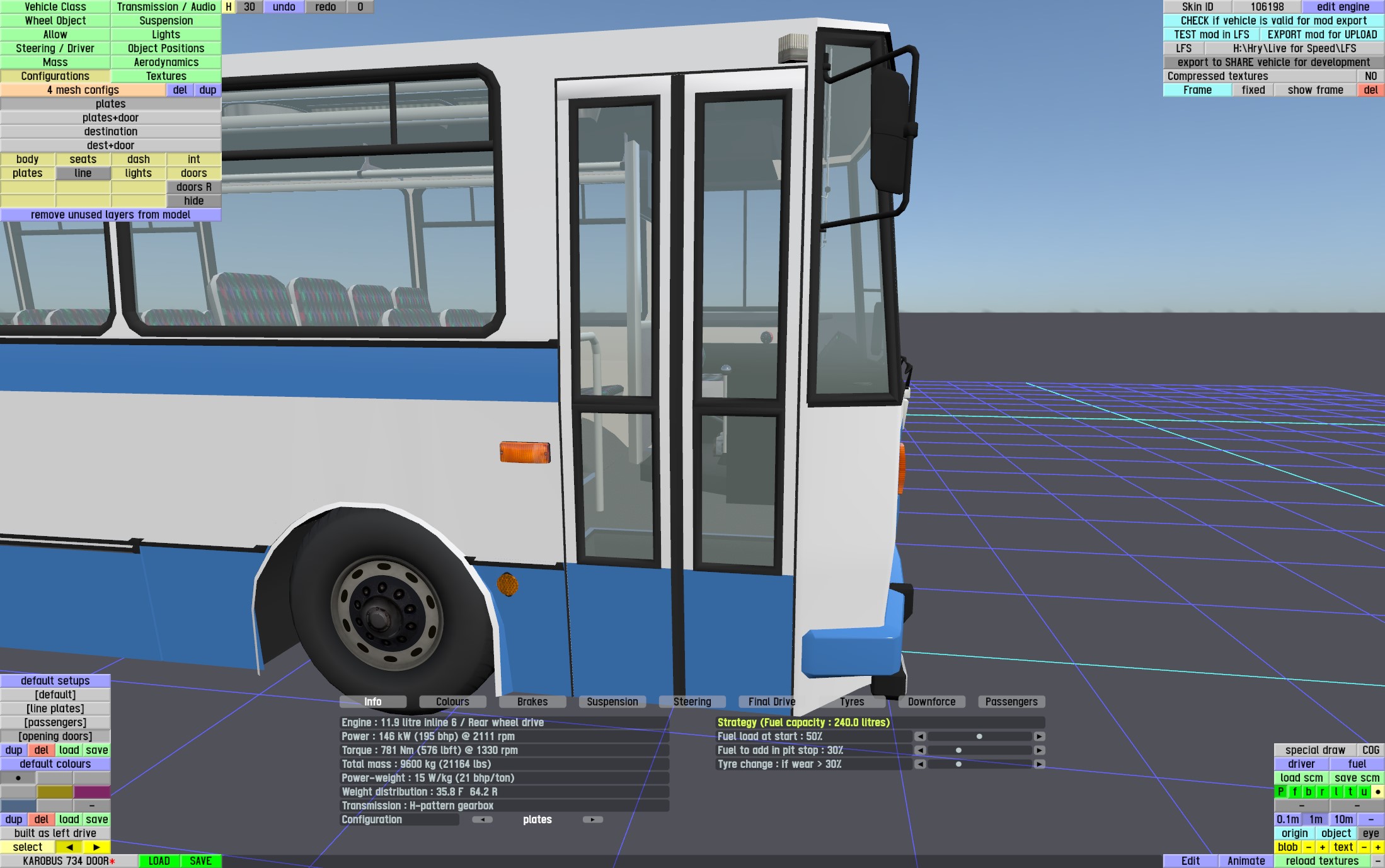The height and width of the screenshot is (868, 1385).
Task: Click the Skin ID number field 106198
Action: [x=1267, y=7]
